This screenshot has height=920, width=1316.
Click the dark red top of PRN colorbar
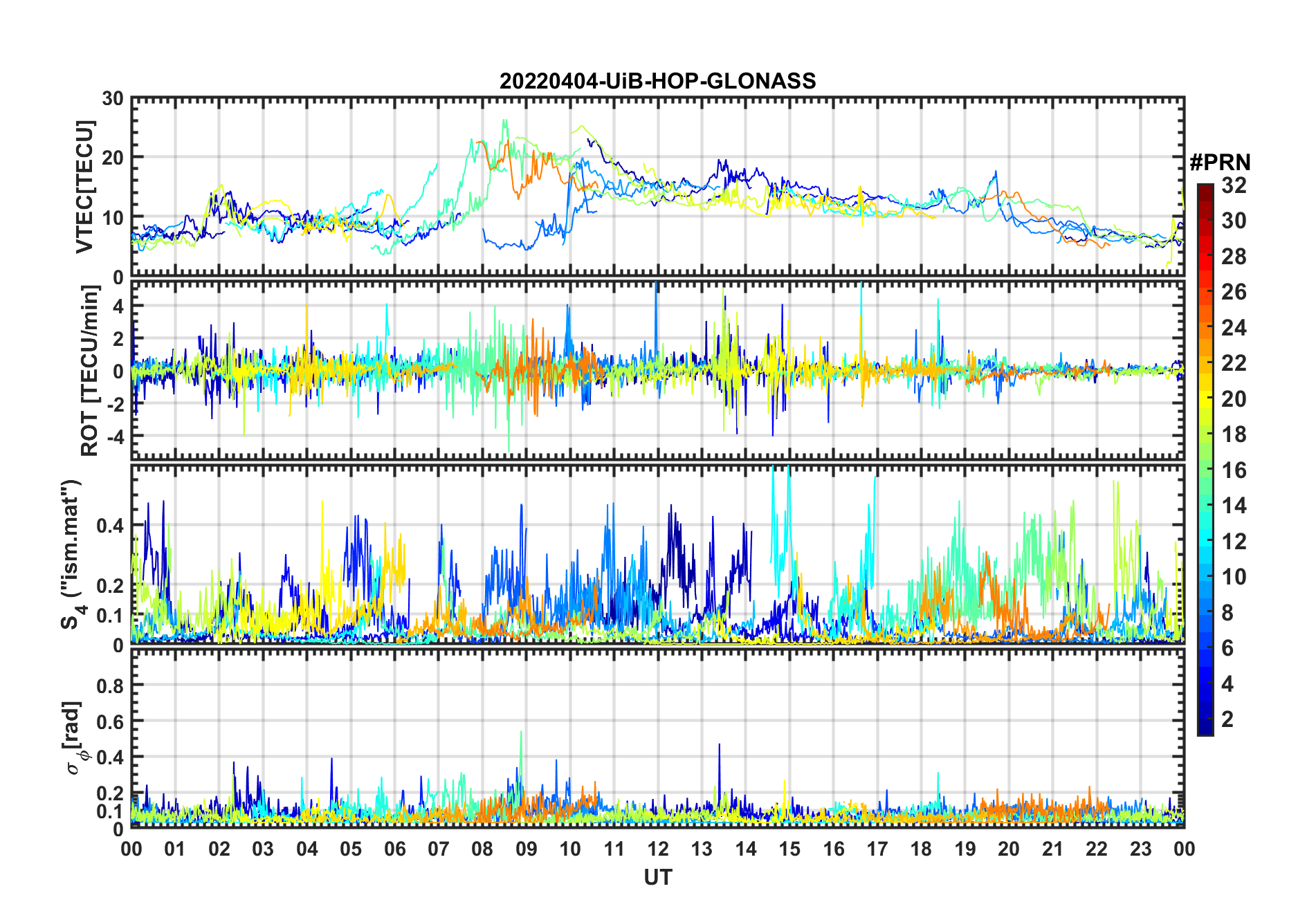pyautogui.click(x=1205, y=190)
